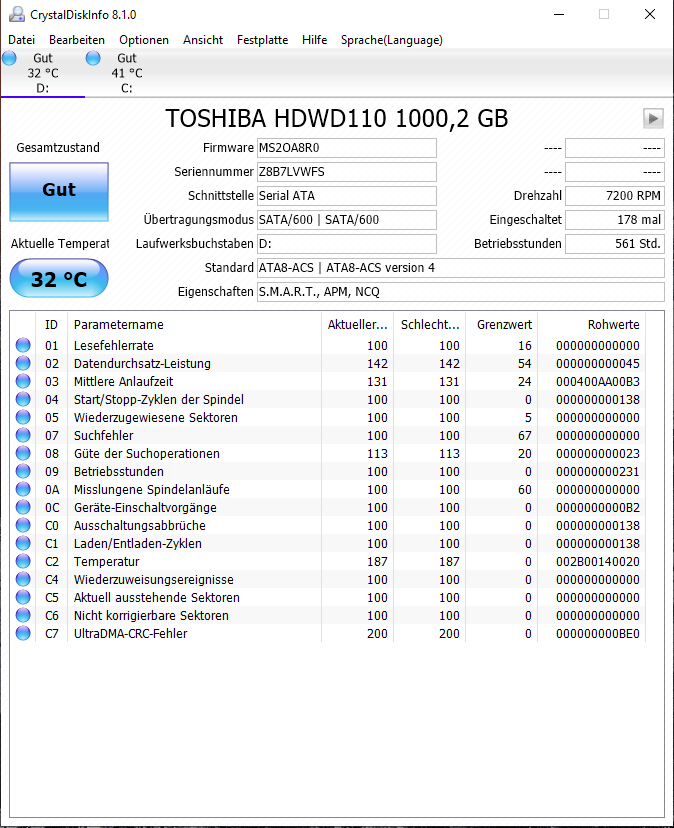This screenshot has width=674, height=828.
Task: Open the Bearbeiten menu
Action: [77, 40]
